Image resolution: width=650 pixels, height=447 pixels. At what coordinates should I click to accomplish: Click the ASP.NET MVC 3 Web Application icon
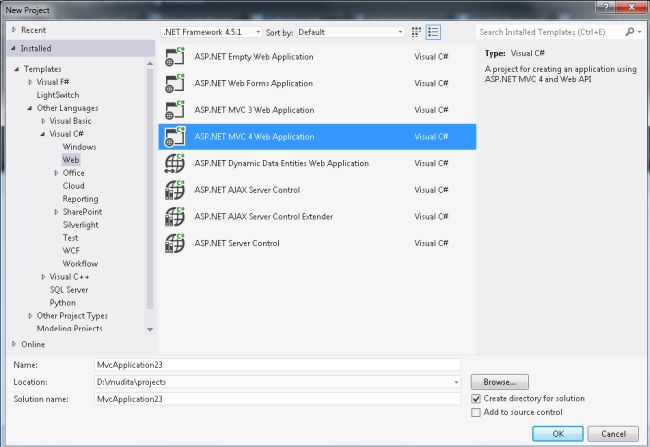(175, 110)
